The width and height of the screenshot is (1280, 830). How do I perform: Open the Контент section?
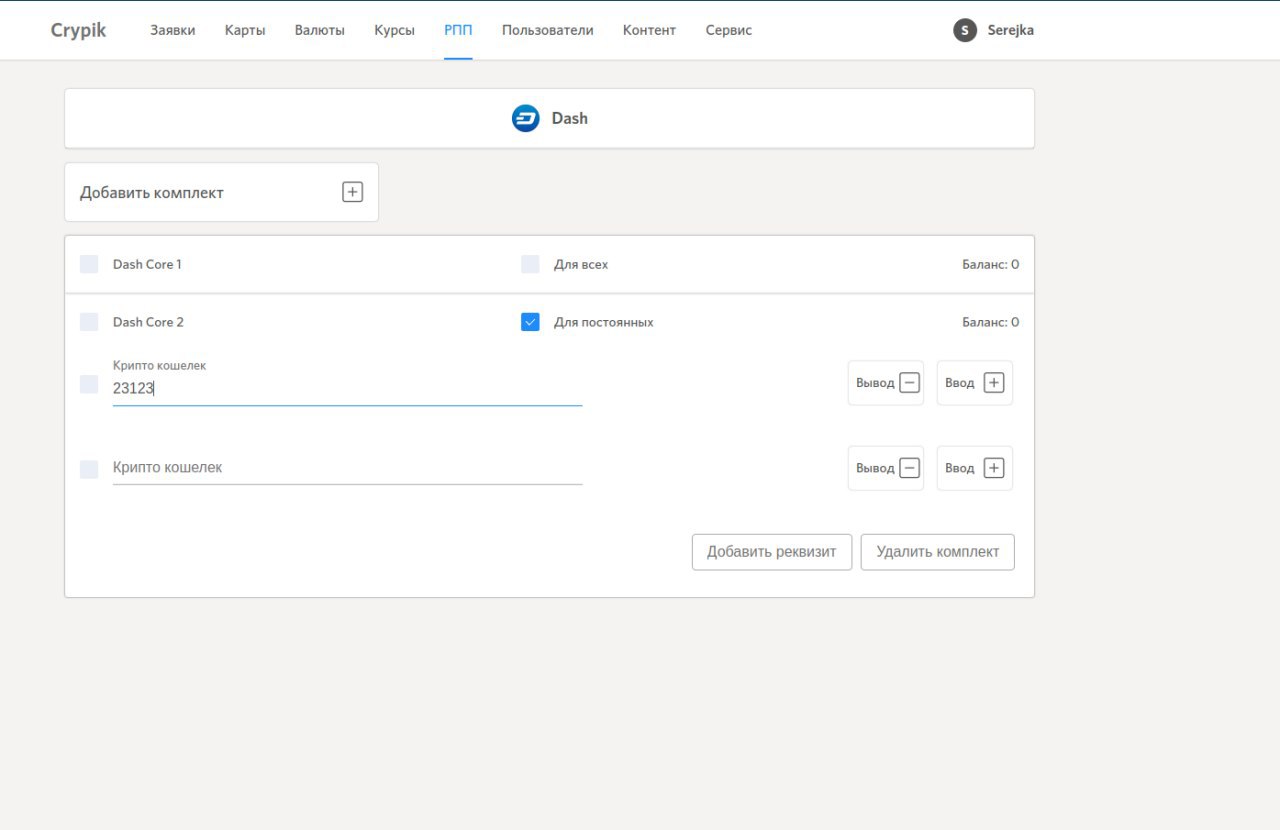[x=649, y=30]
